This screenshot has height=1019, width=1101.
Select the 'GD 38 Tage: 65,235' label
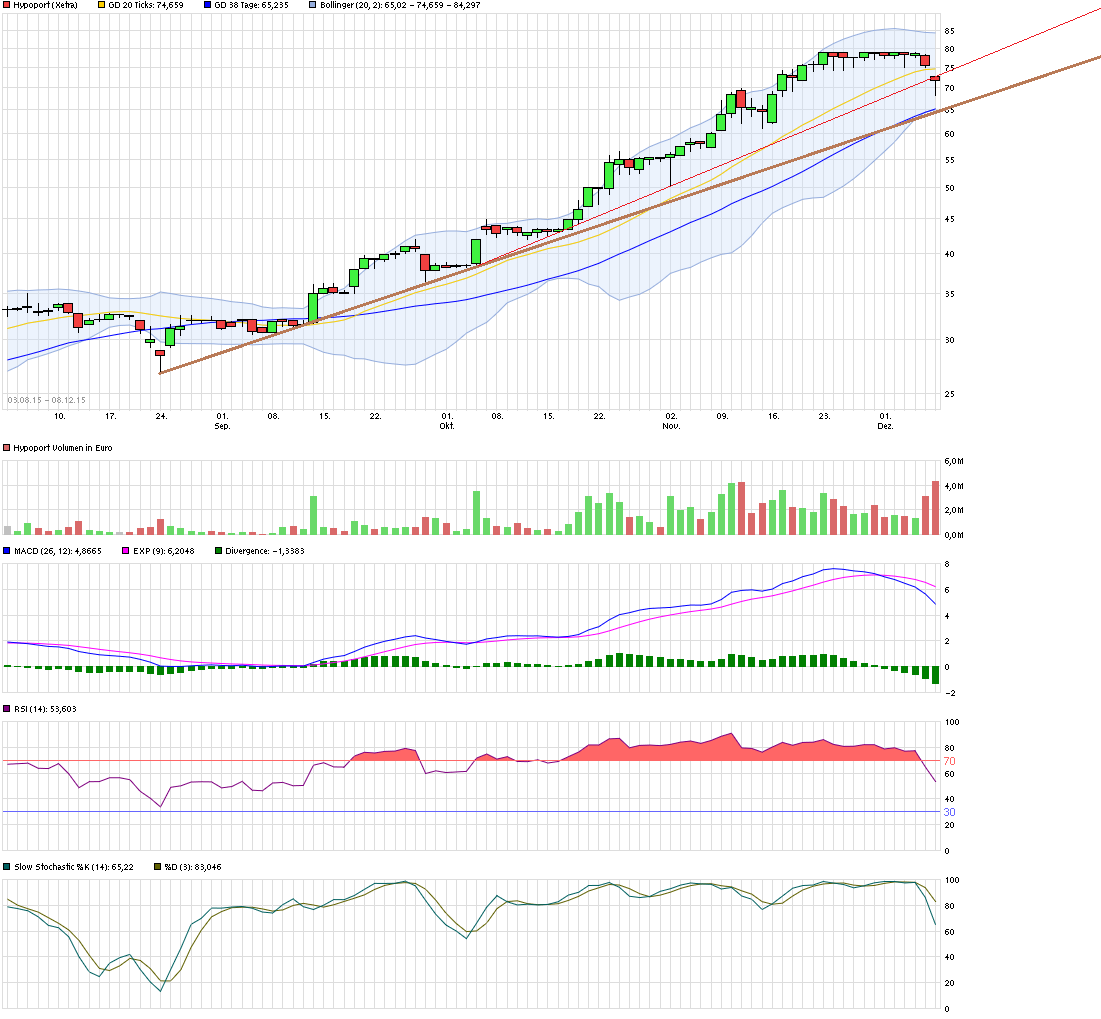coord(251,5)
